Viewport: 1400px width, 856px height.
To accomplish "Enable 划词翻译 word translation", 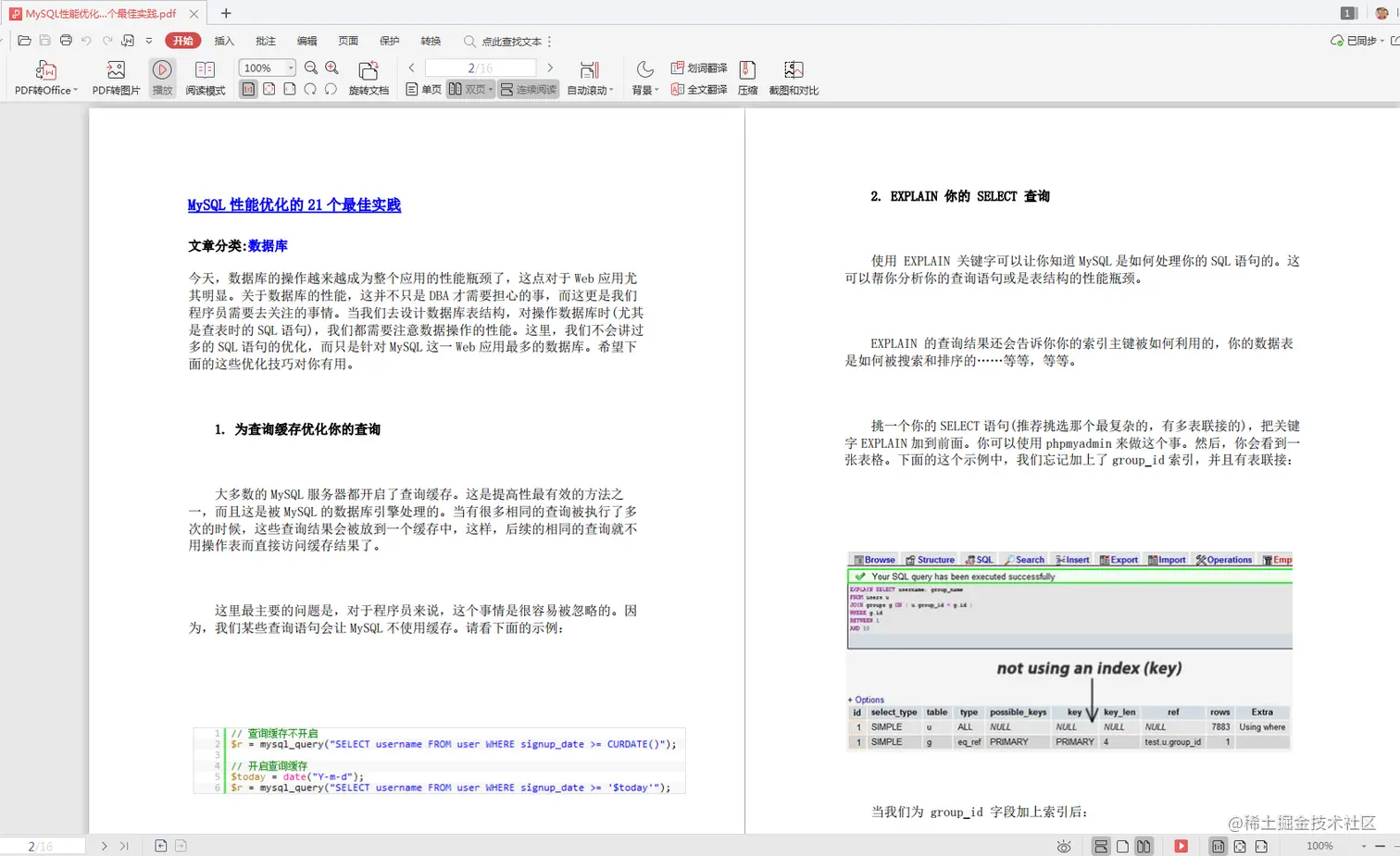I will [699, 67].
